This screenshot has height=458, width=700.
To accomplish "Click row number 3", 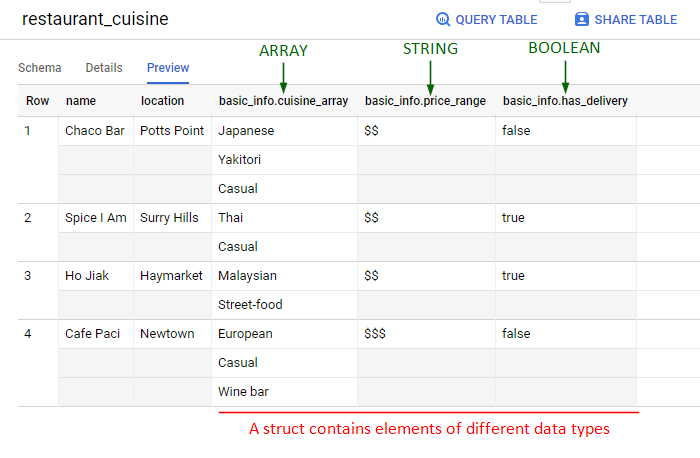I will tap(28, 276).
